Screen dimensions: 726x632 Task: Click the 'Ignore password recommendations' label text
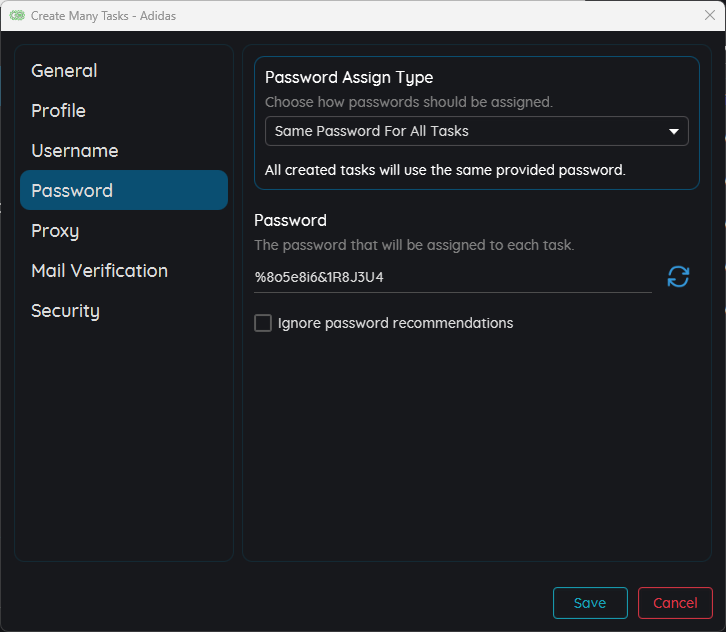395,323
